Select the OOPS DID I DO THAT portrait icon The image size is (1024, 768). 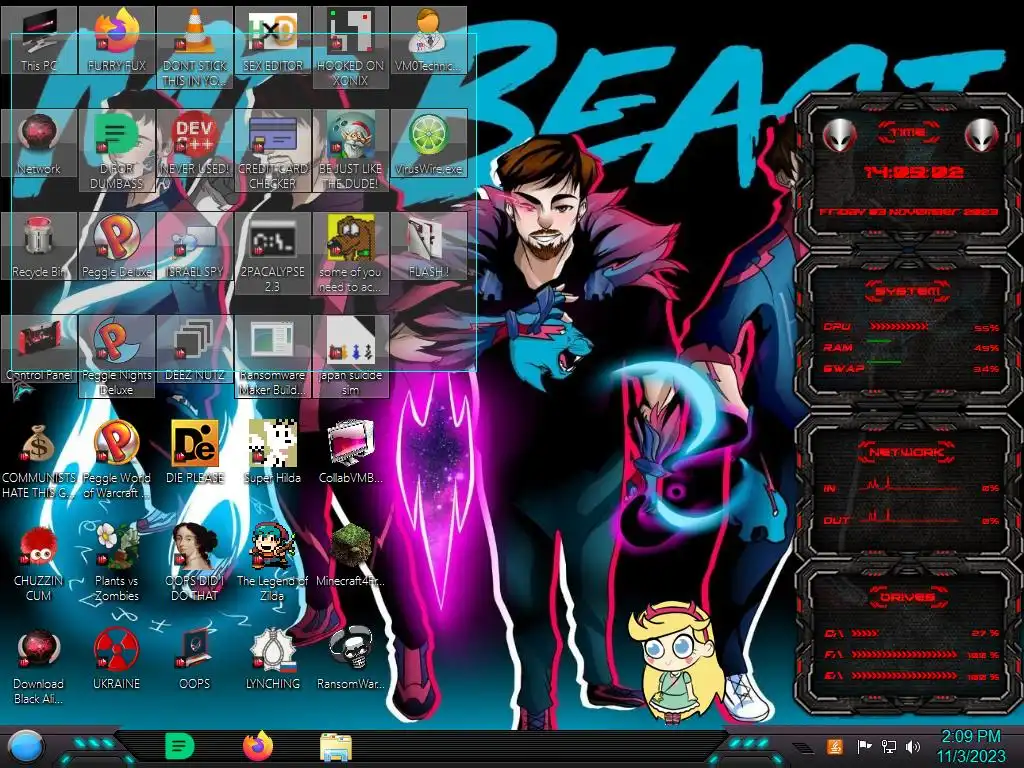195,563
